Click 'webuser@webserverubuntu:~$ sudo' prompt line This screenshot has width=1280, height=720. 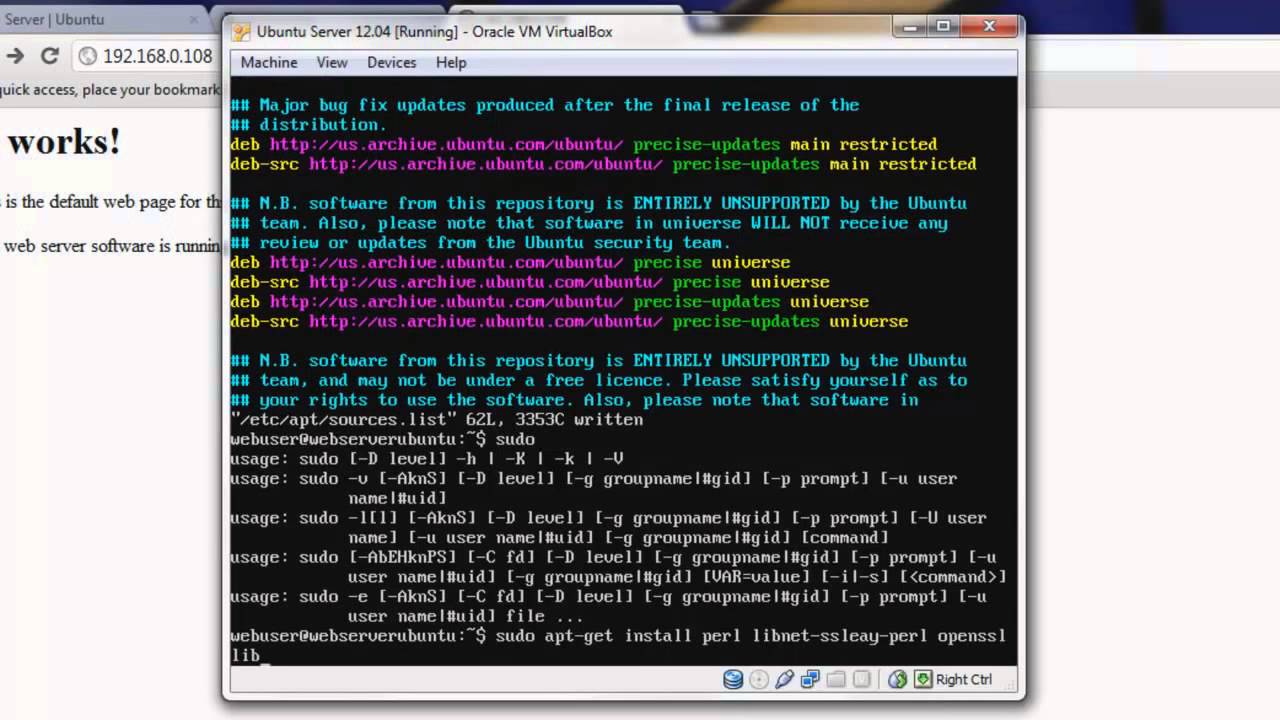(382, 439)
